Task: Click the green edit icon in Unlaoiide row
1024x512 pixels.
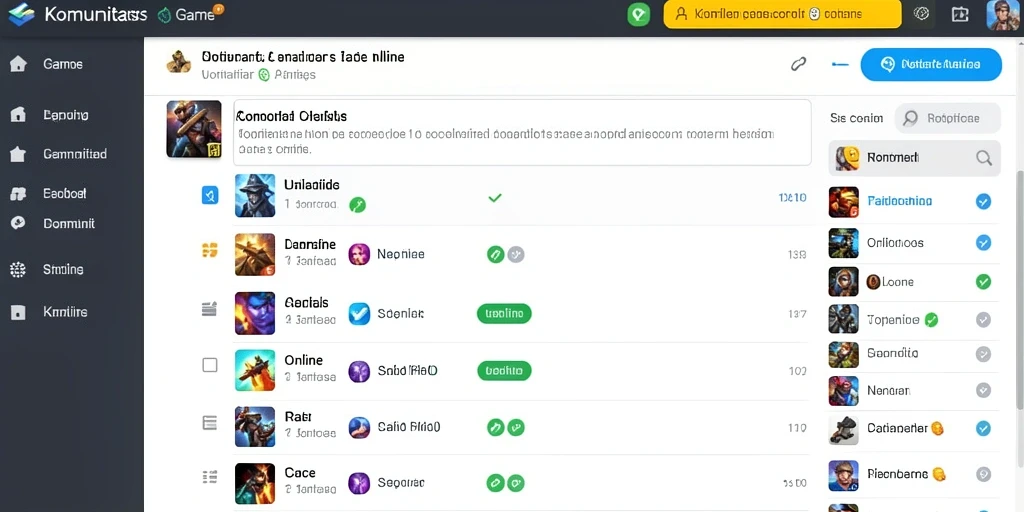Action: point(357,205)
